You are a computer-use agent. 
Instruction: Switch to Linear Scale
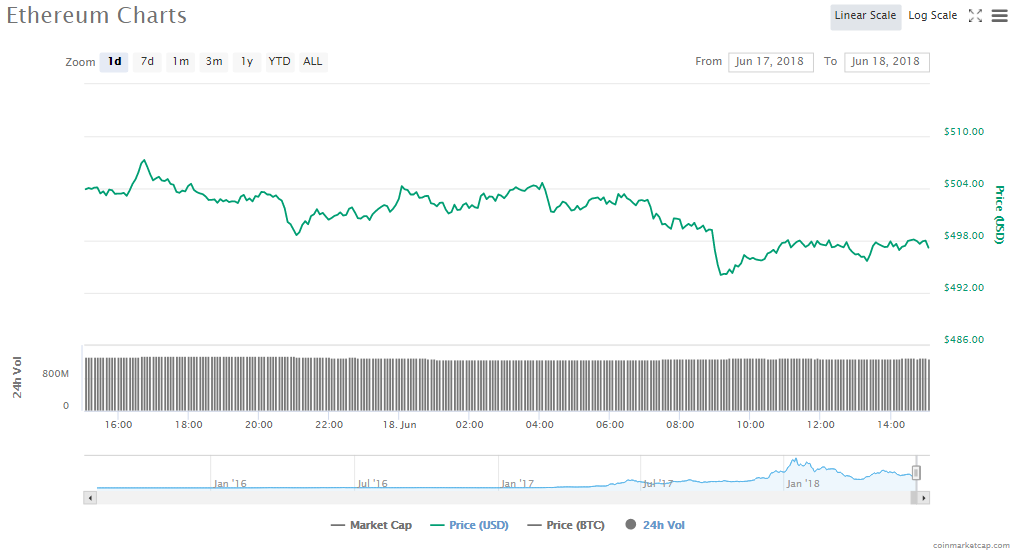[x=865, y=16]
